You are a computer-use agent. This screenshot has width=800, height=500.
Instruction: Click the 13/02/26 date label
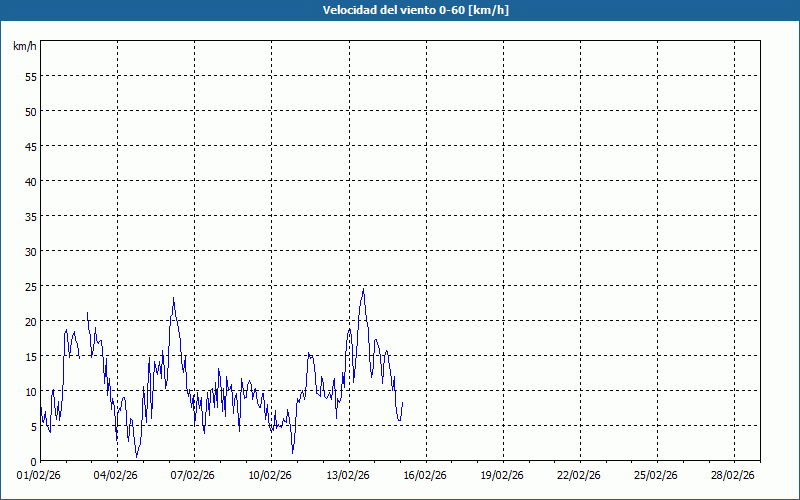point(348,476)
